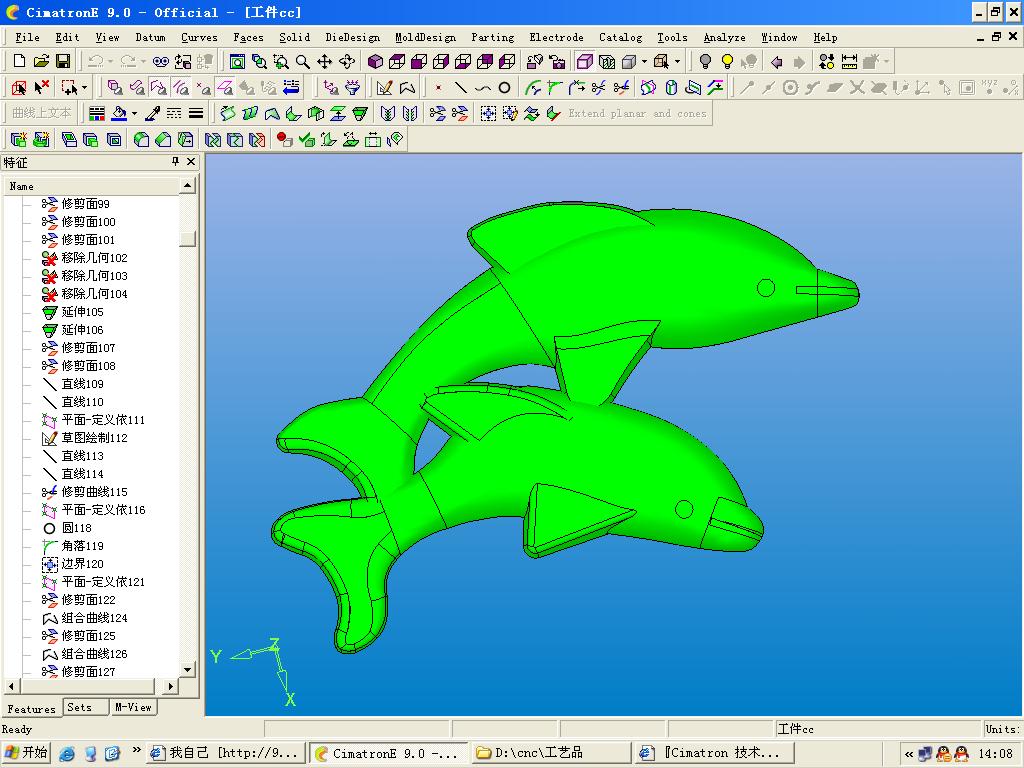Screen dimensions: 1024x768
Task: Click the Measure ruler icon
Action: [x=849, y=61]
